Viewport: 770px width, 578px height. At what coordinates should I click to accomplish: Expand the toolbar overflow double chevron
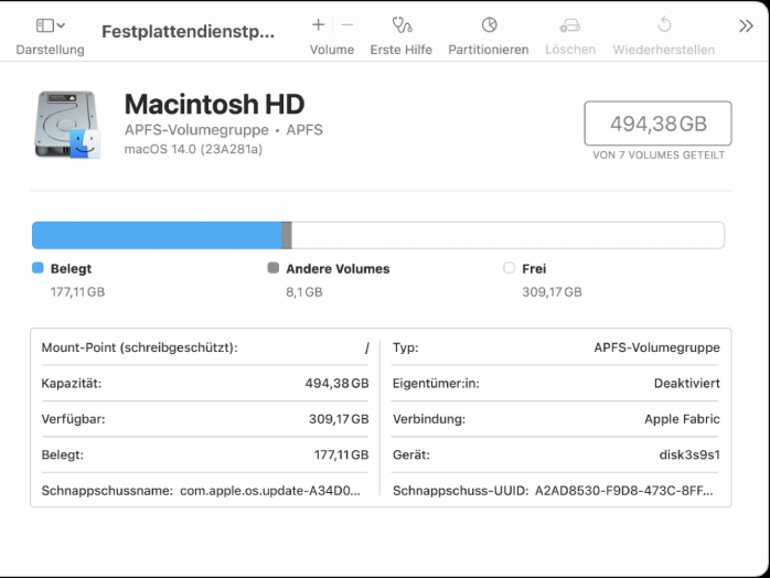(746, 26)
